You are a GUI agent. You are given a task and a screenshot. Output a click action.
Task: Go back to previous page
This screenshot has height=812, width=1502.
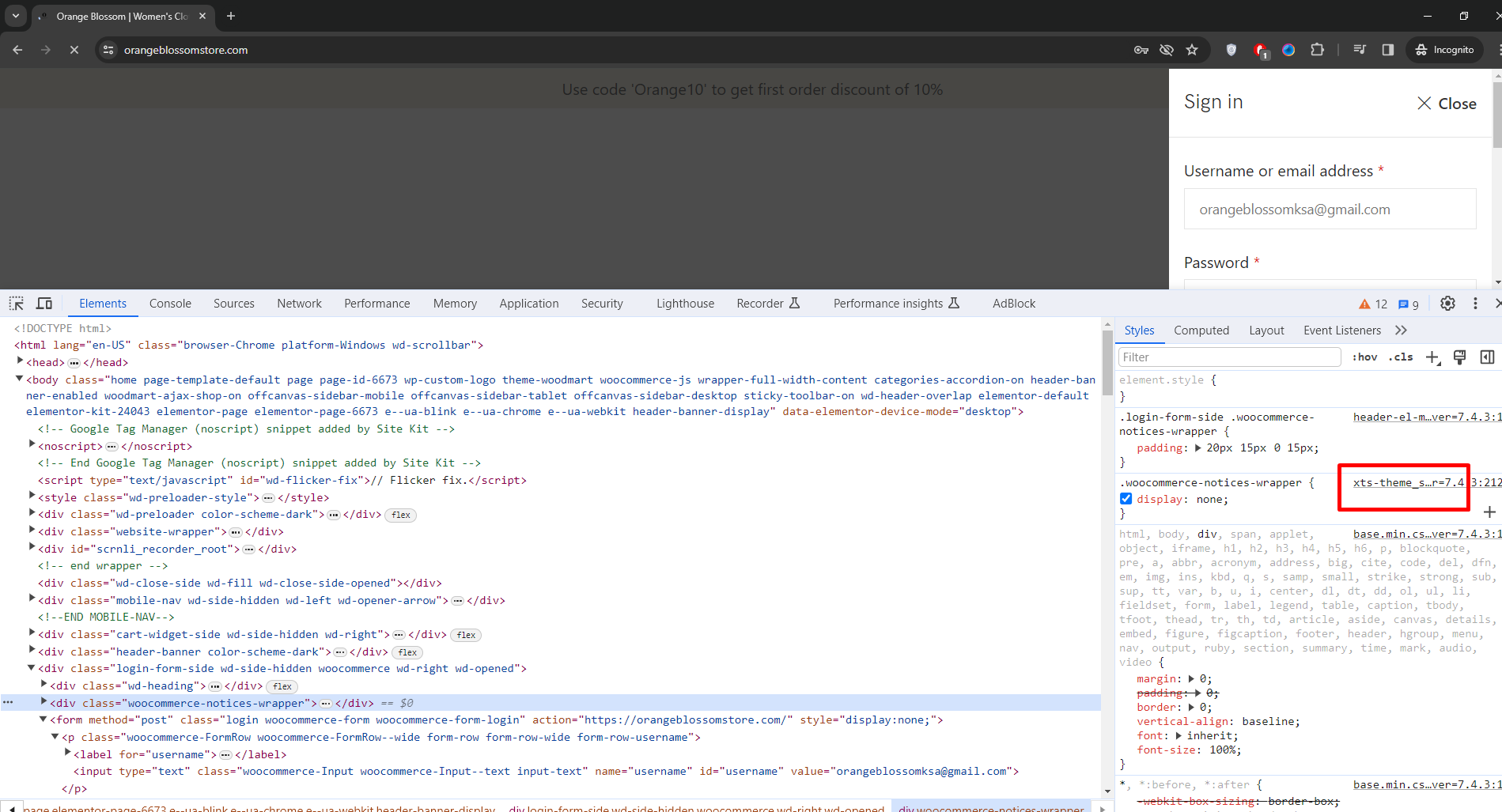click(17, 50)
